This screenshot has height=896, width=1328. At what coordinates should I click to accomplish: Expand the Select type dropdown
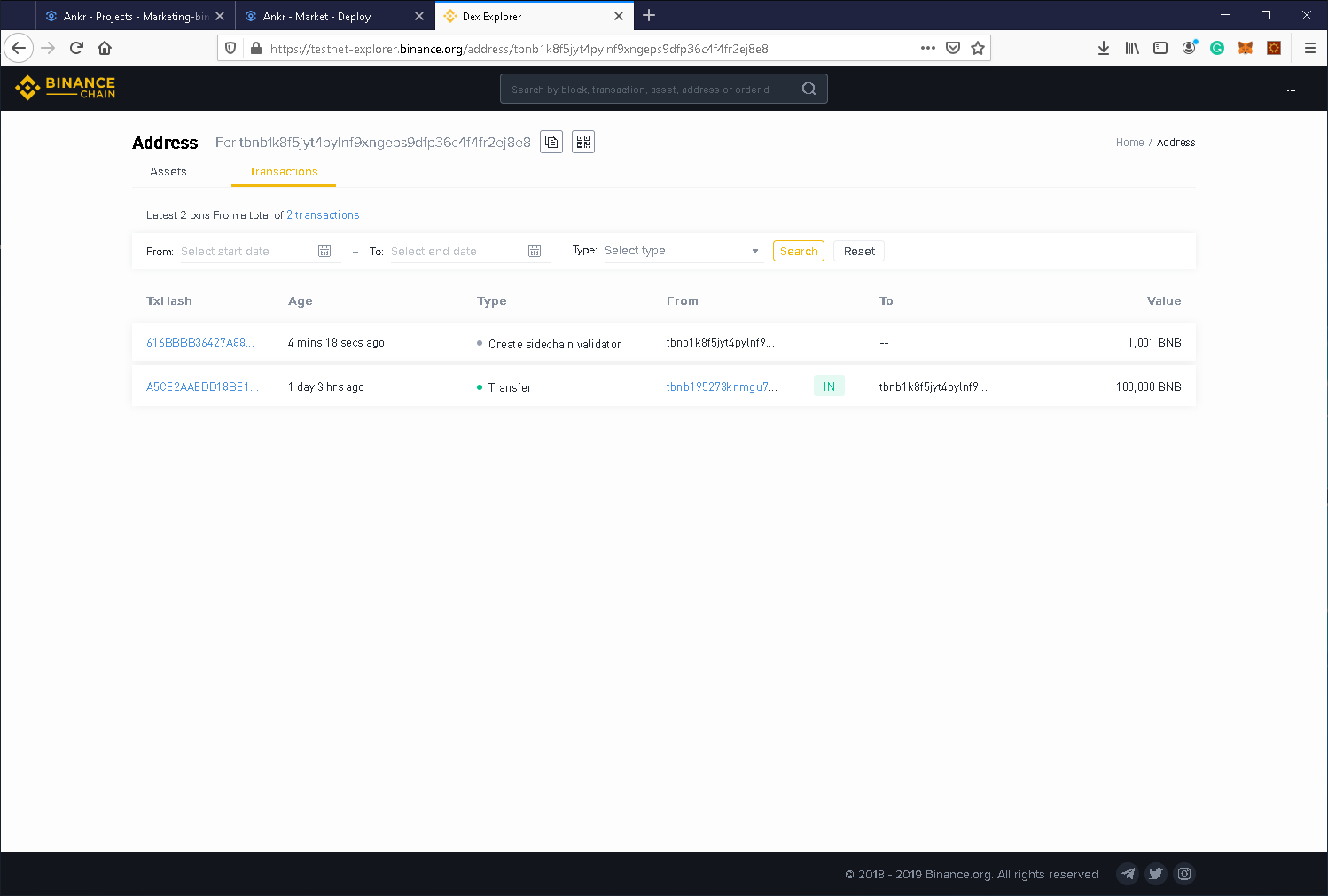[683, 251]
